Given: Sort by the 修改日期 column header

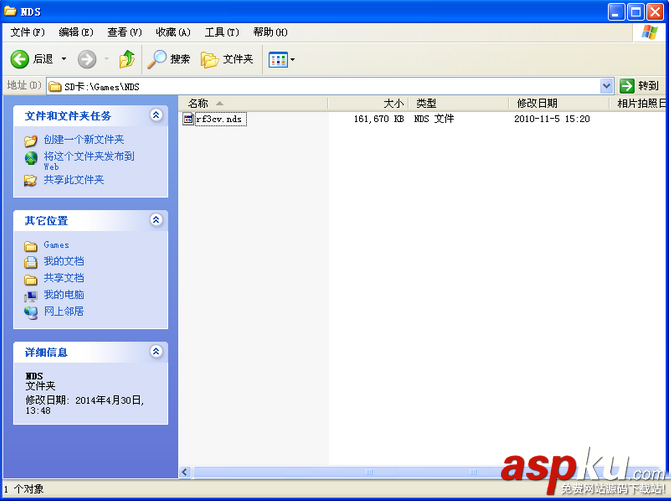Looking at the screenshot, I should [x=558, y=103].
